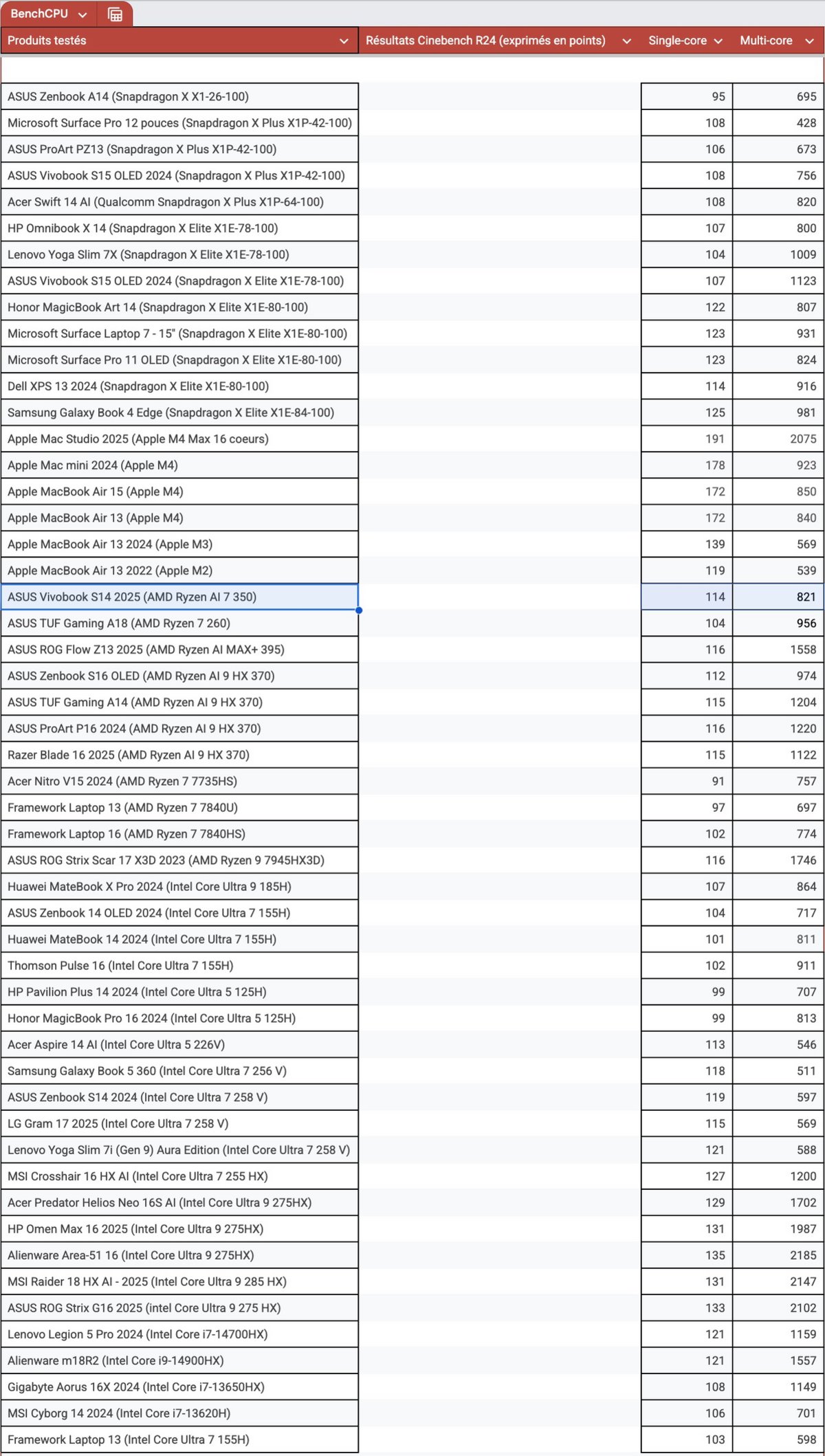The image size is (825, 1456).
Task: Open the Produits testés column dropdown
Action: click(x=344, y=41)
